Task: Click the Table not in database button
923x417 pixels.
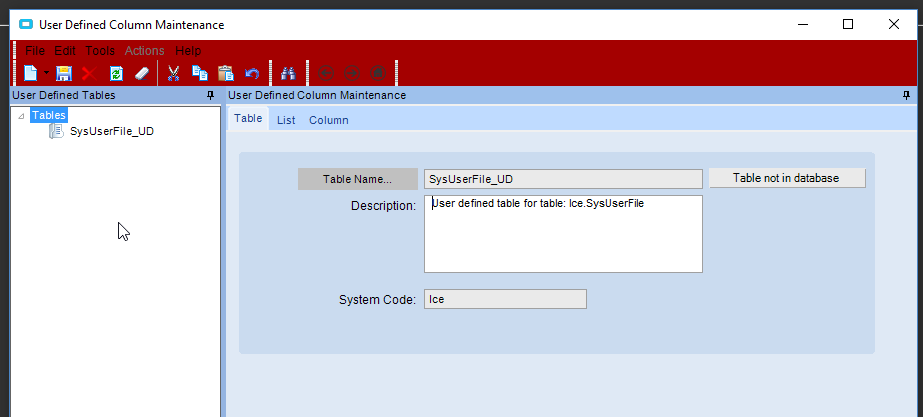Action: [787, 178]
